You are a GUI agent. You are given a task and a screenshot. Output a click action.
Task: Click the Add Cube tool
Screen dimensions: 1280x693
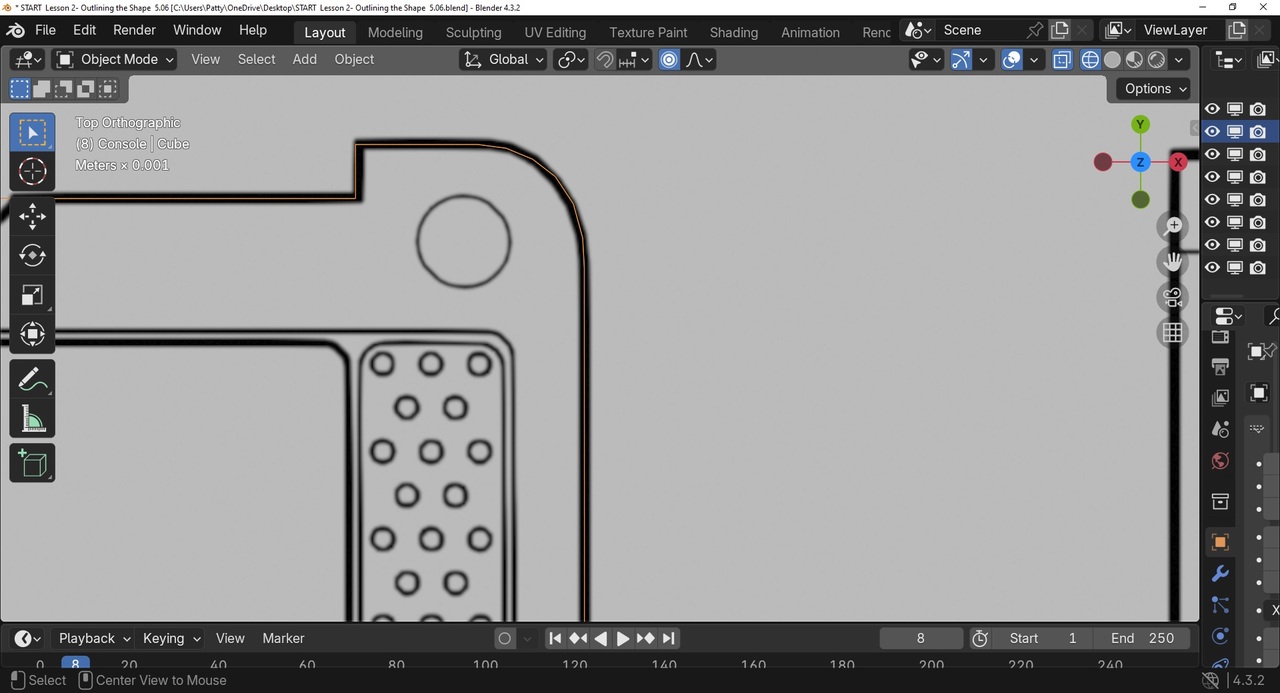(32, 464)
